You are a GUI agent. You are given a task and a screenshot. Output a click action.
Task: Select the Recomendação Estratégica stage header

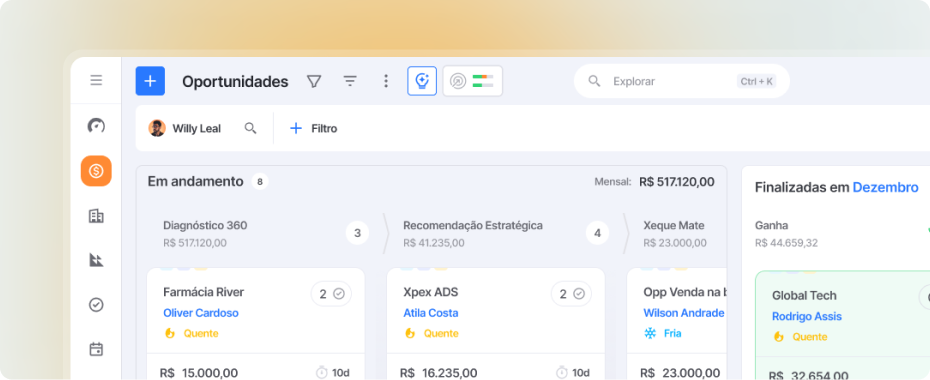473,225
